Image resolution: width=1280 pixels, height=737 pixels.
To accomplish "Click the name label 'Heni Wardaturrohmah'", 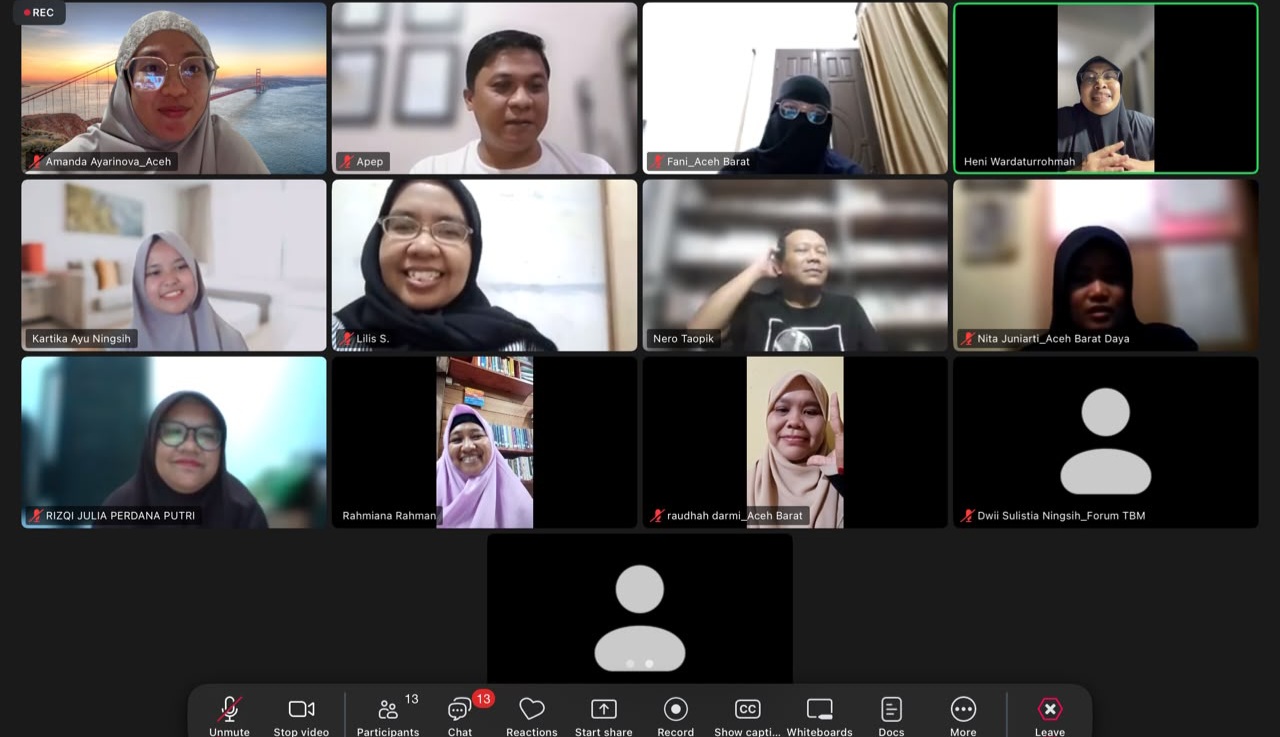I will (1019, 161).
